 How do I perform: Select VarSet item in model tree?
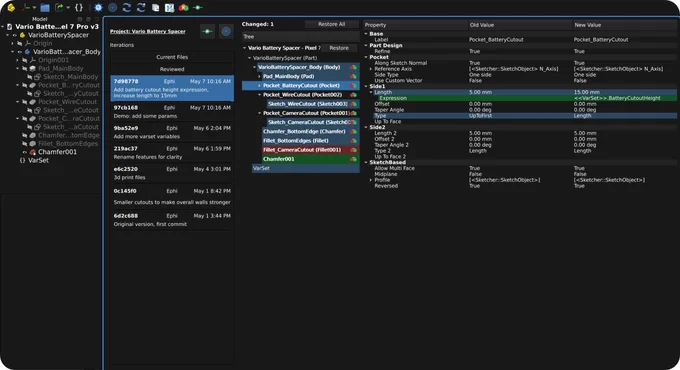click(x=39, y=160)
